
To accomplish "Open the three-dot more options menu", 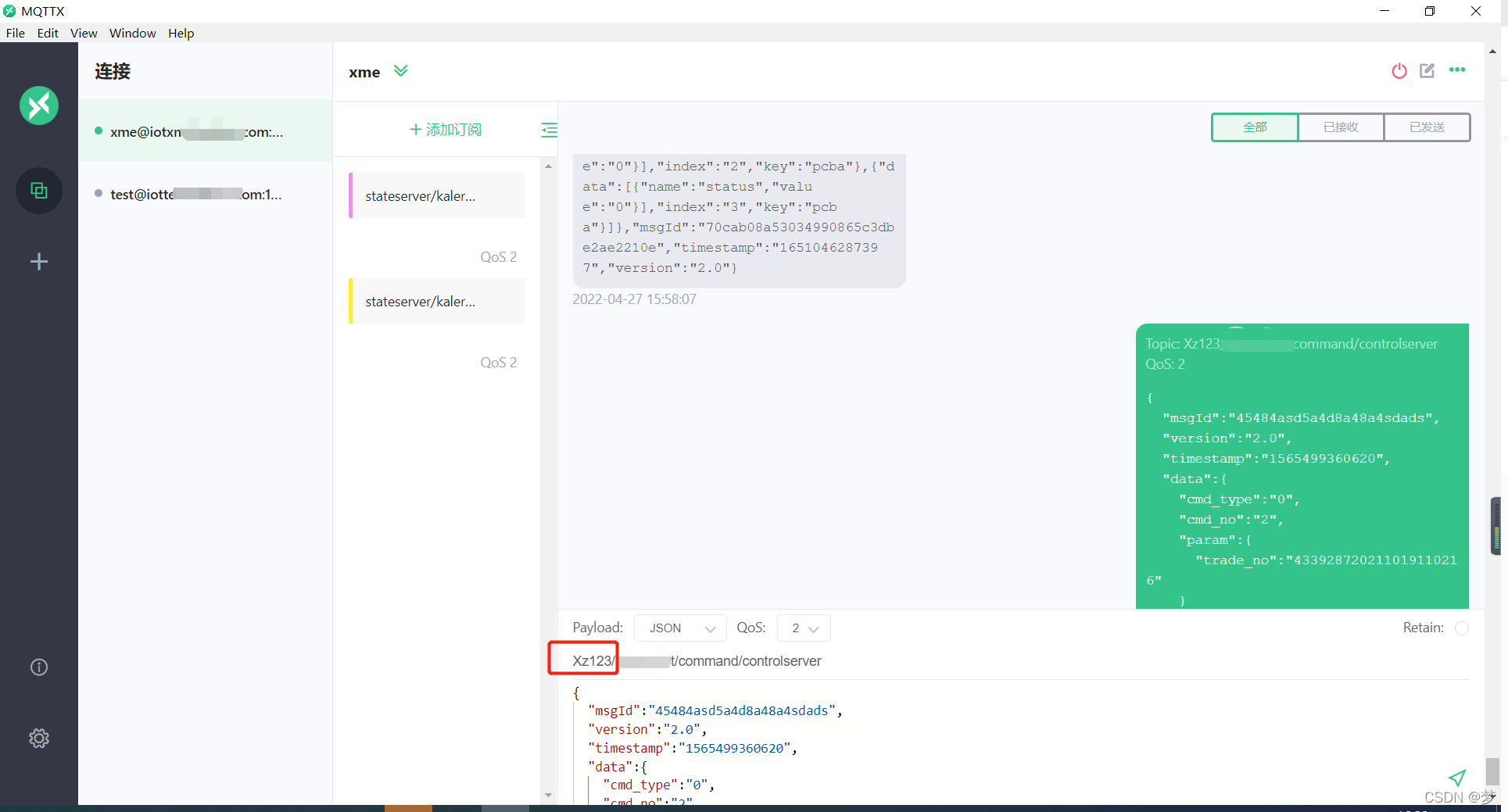I will (x=1457, y=70).
